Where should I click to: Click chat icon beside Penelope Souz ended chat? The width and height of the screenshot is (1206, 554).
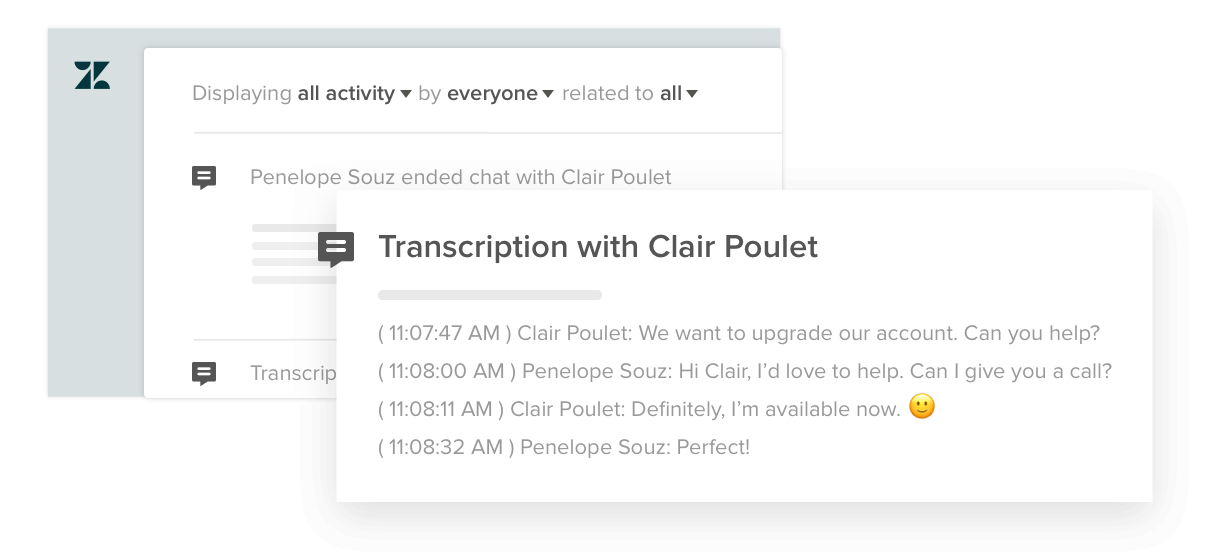coord(204,178)
